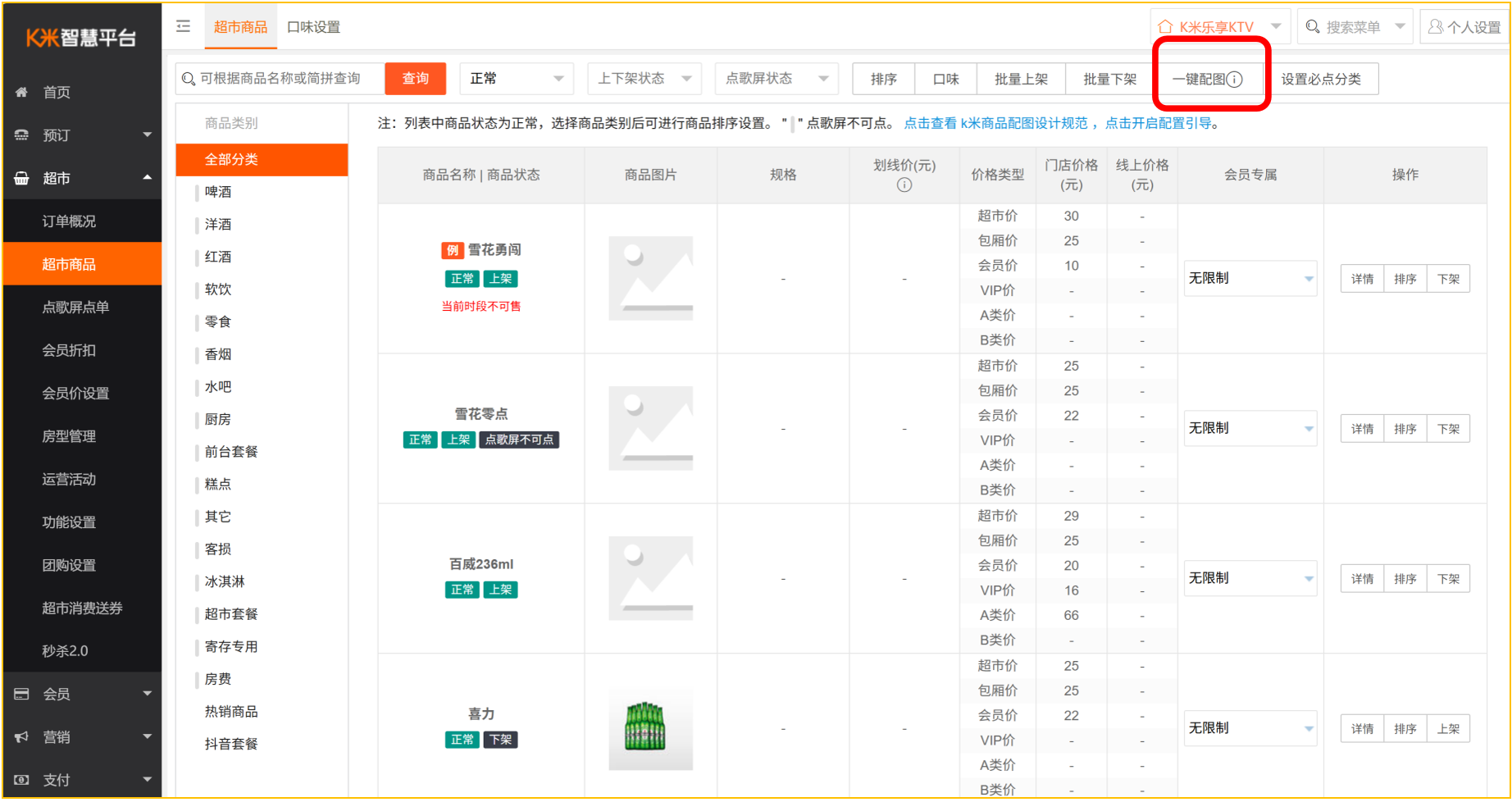This screenshot has height=802, width=1512.
Task: Open 个人设置 via the person icon
Action: click(1436, 25)
